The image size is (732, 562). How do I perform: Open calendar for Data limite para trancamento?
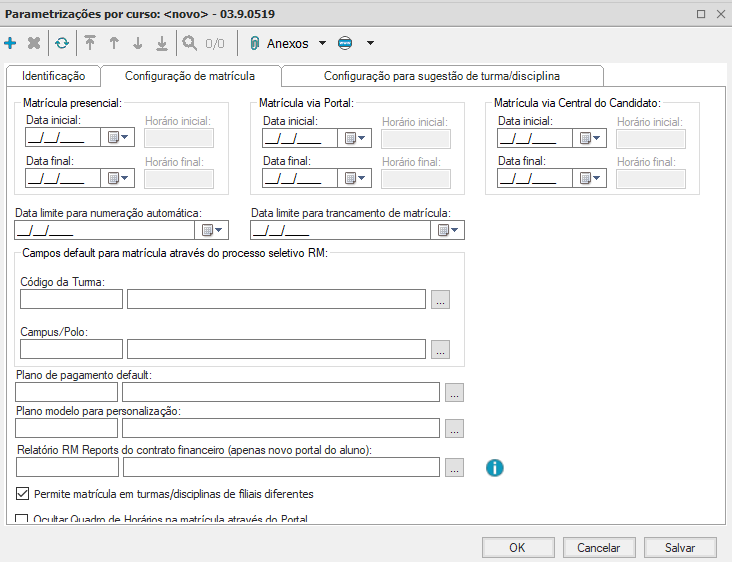(x=448, y=230)
